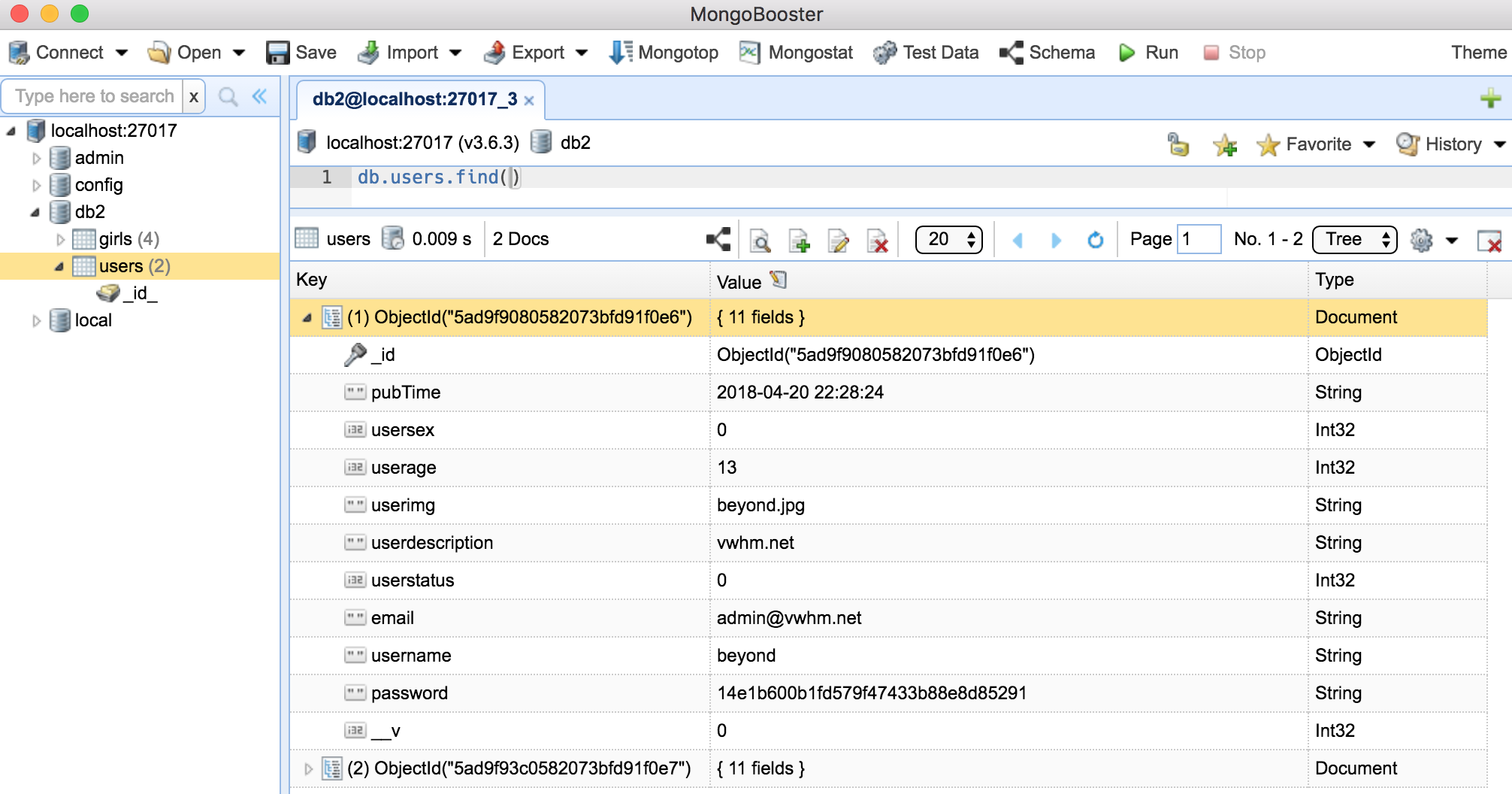Viewport: 1512px width, 794px height.
Task: Click the Stop button
Action: coord(1235,53)
